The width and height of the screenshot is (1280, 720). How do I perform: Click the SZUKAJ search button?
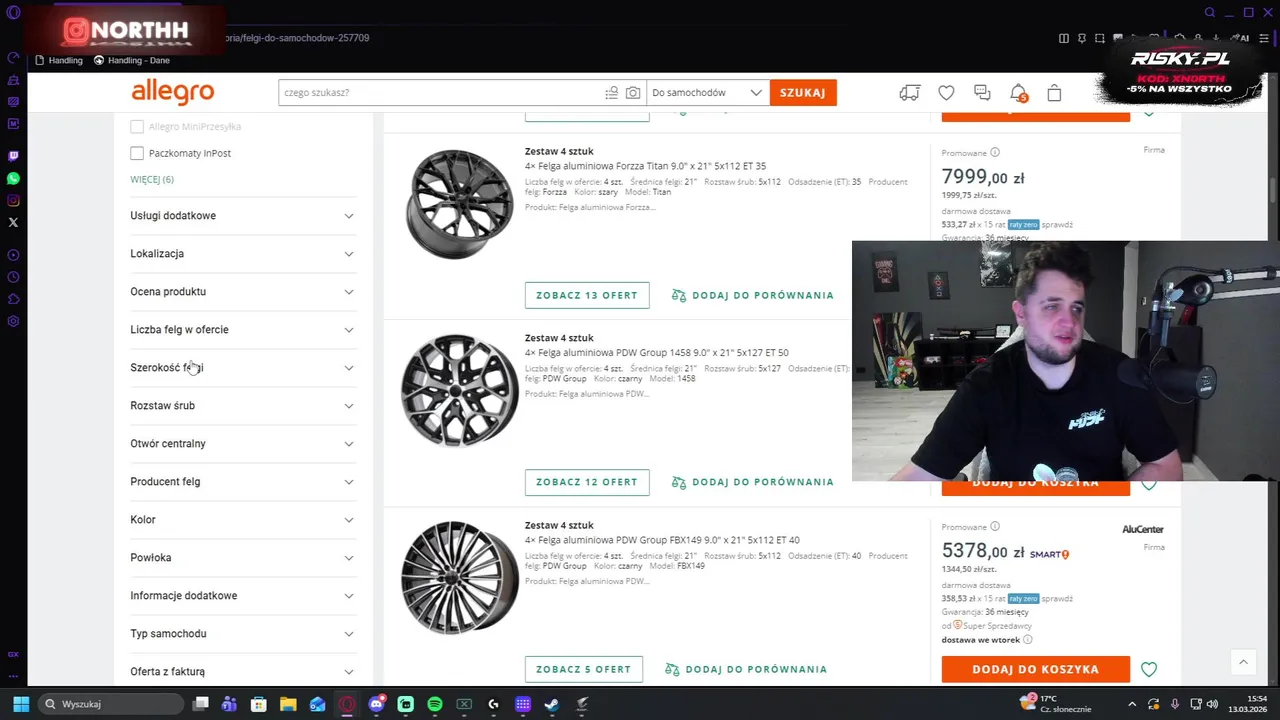point(803,93)
